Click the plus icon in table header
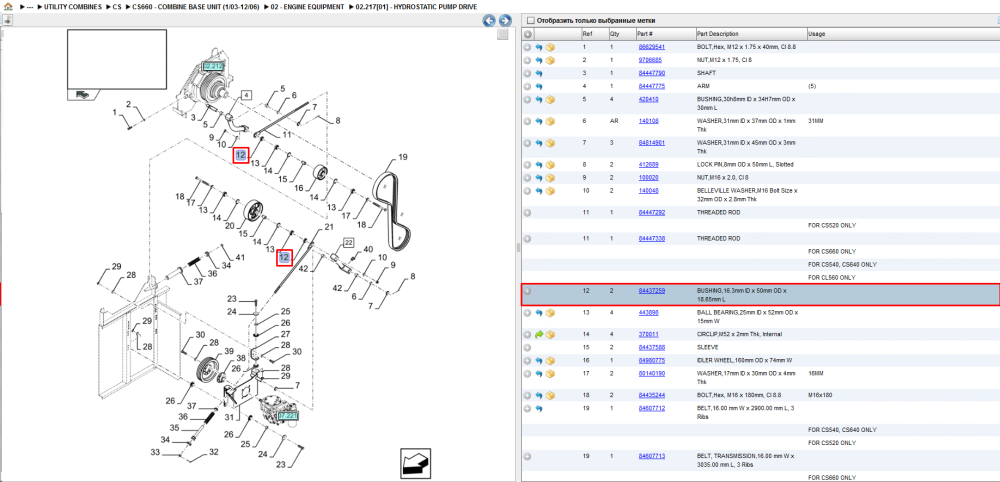The height and width of the screenshot is (482, 1000). point(527,34)
